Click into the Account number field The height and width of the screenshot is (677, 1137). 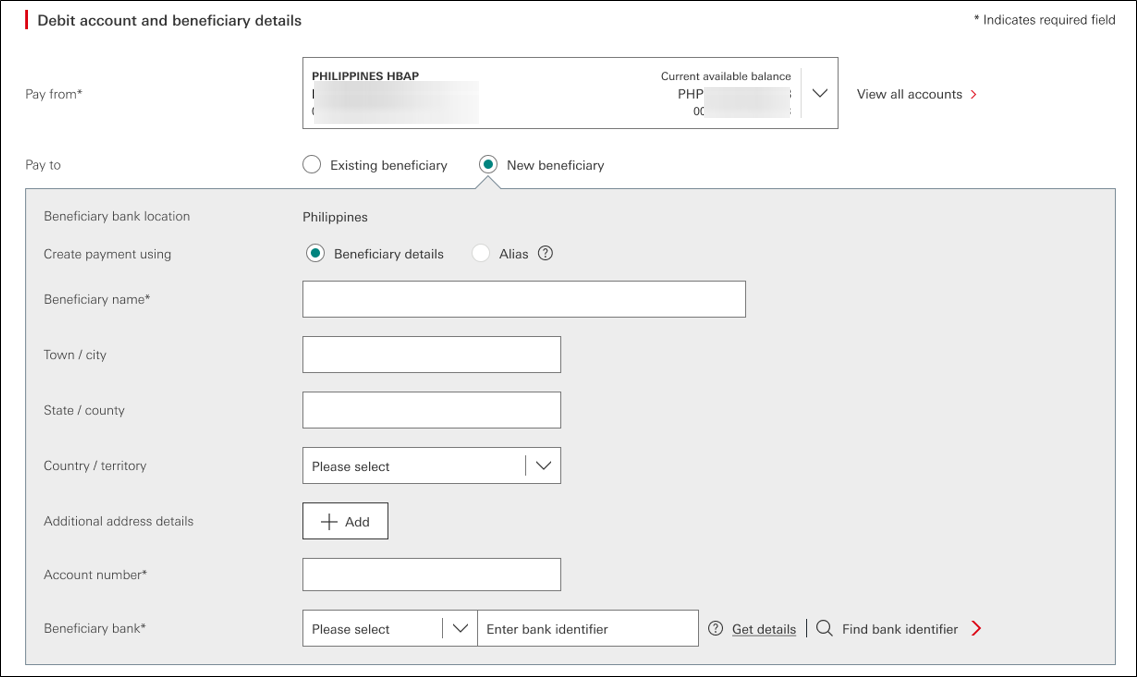[431, 575]
